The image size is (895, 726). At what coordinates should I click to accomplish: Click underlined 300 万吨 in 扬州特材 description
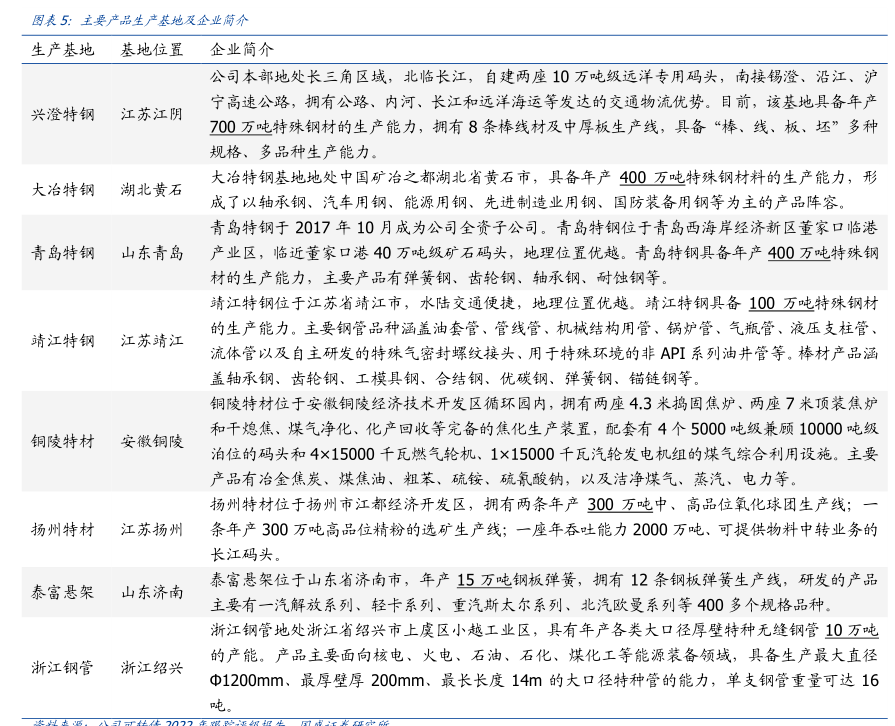click(x=619, y=504)
